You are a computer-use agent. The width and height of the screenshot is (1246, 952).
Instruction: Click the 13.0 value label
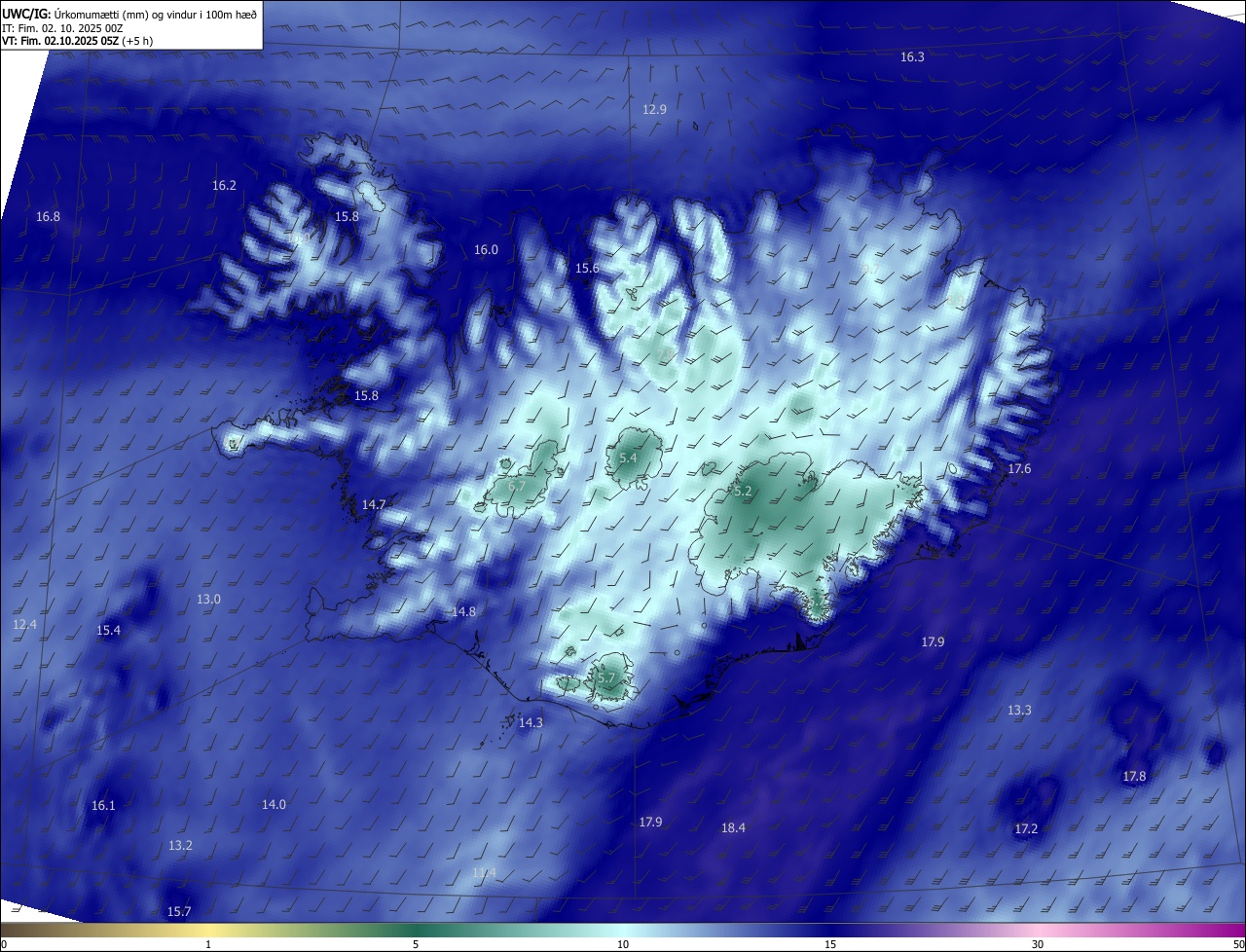pos(208,600)
